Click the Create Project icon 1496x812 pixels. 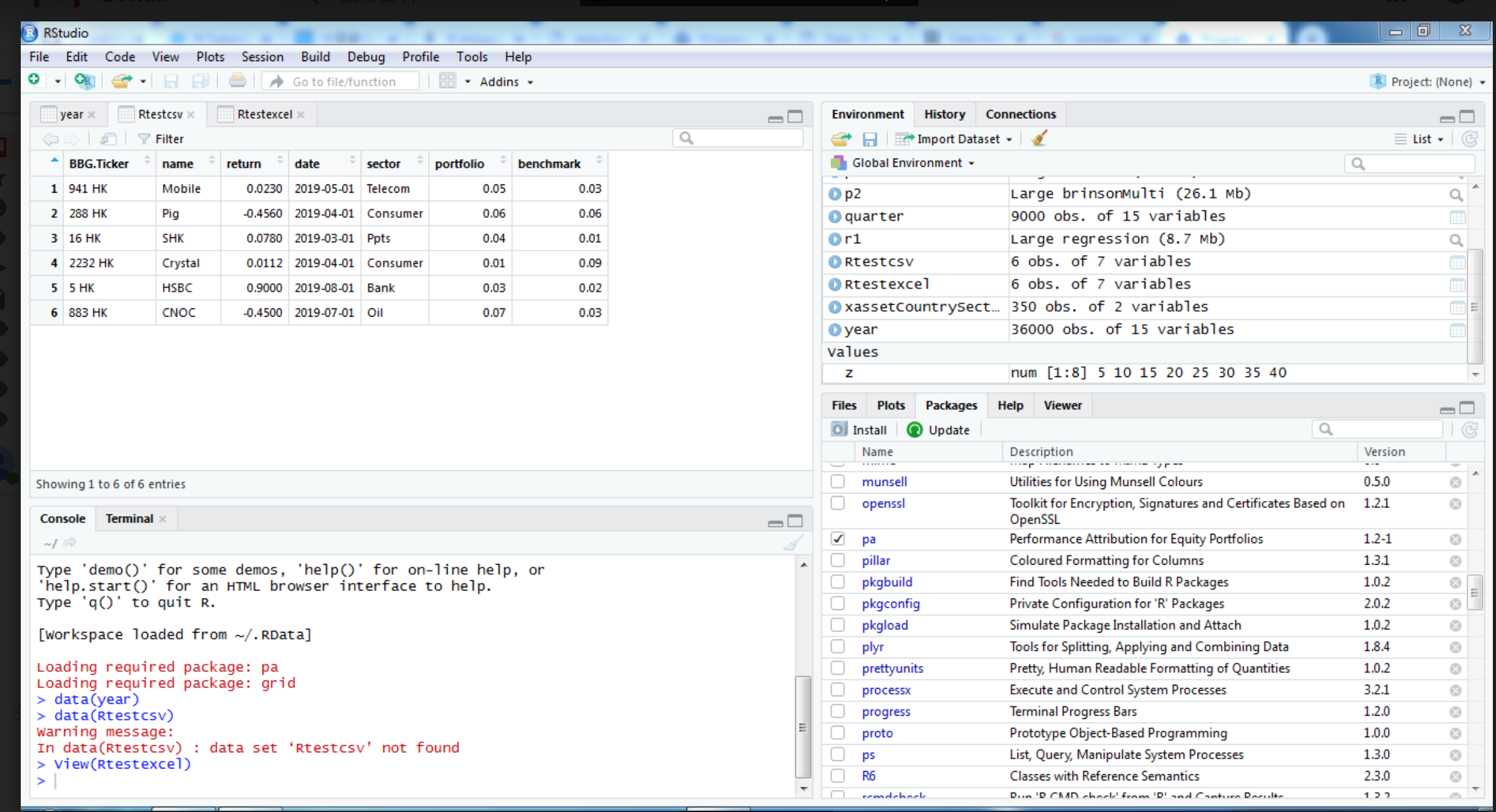84,81
